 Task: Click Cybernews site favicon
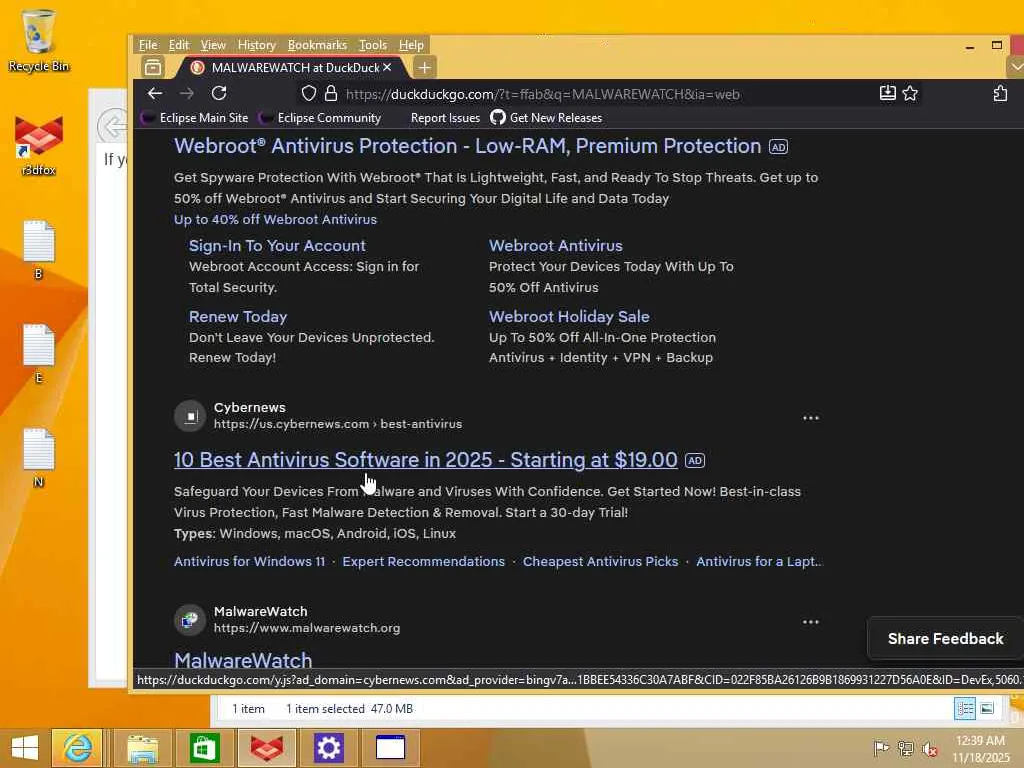click(190, 416)
